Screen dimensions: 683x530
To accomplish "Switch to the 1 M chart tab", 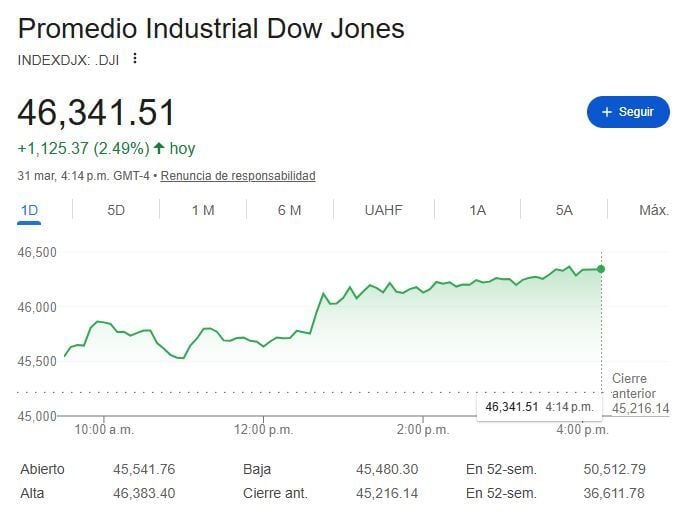I will pyautogui.click(x=203, y=210).
